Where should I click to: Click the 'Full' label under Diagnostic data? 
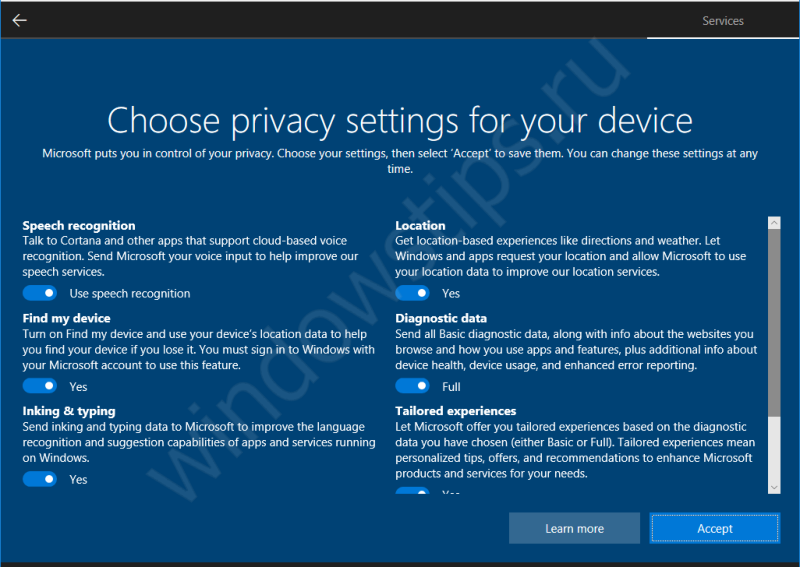tap(451, 387)
